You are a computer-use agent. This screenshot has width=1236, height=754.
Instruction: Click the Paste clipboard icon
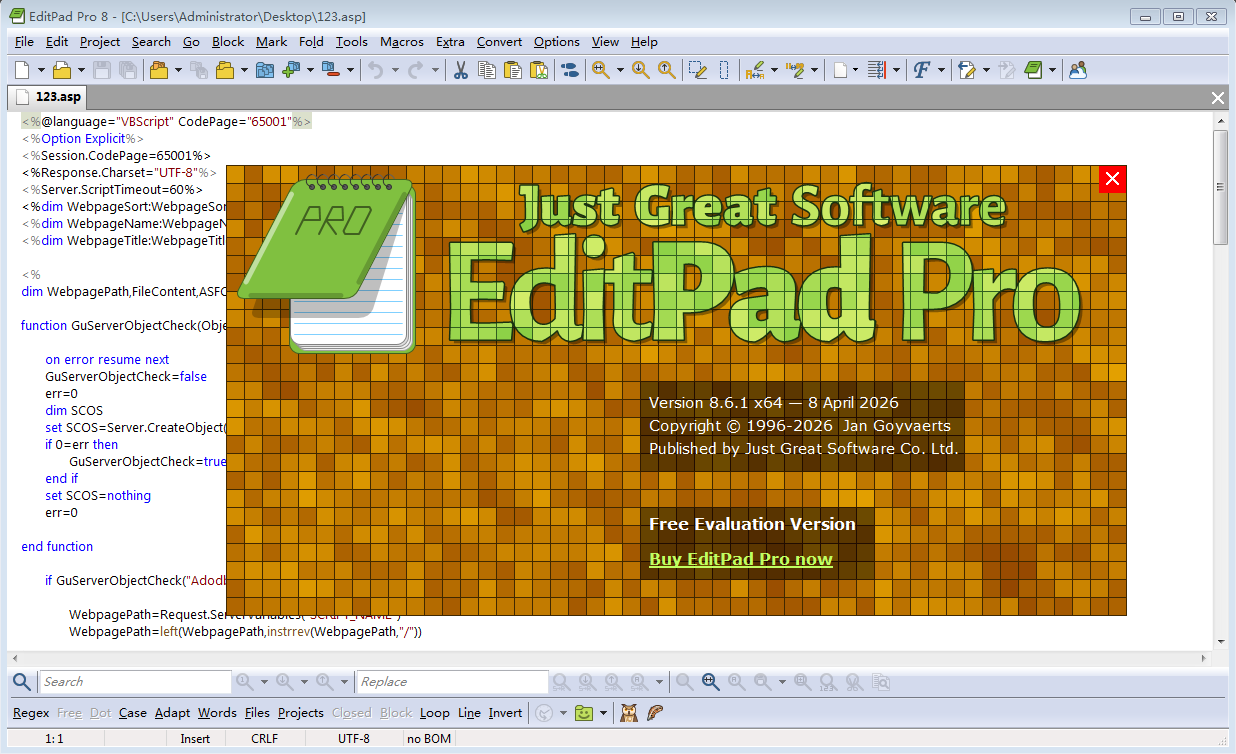click(513, 70)
